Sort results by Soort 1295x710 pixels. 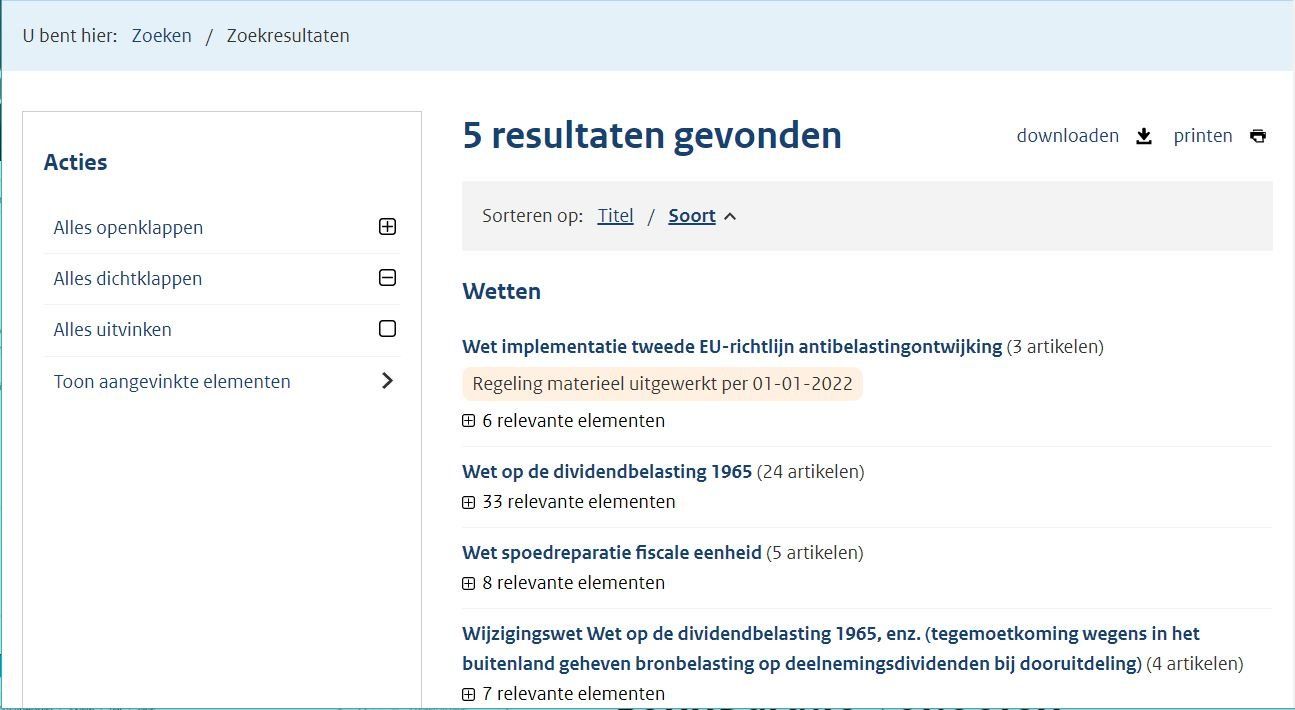tap(692, 216)
